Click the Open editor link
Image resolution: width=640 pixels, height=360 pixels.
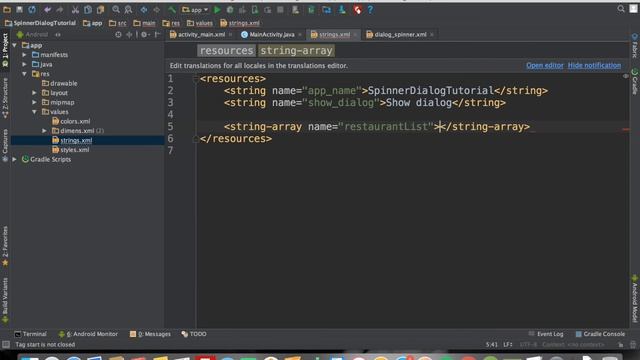544,65
